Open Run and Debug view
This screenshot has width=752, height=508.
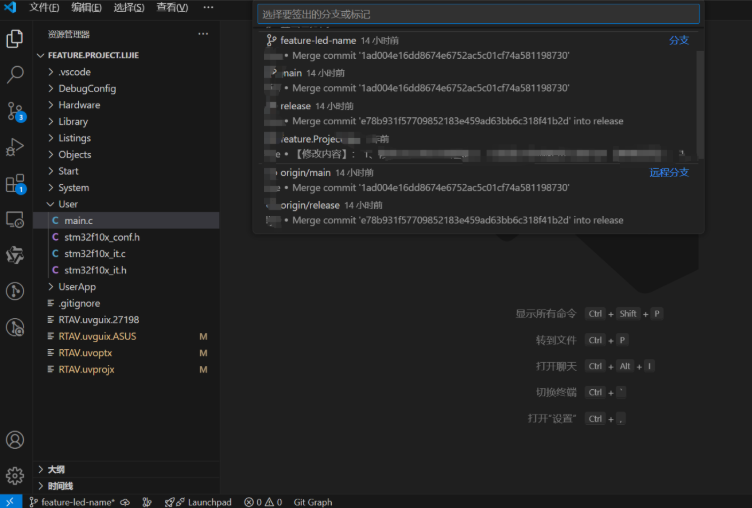pyautogui.click(x=14, y=147)
